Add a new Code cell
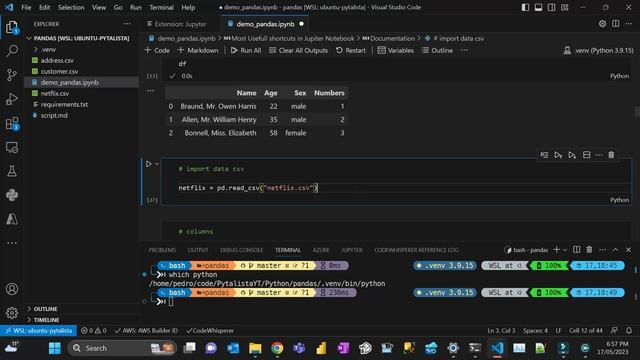 pyautogui.click(x=157, y=50)
